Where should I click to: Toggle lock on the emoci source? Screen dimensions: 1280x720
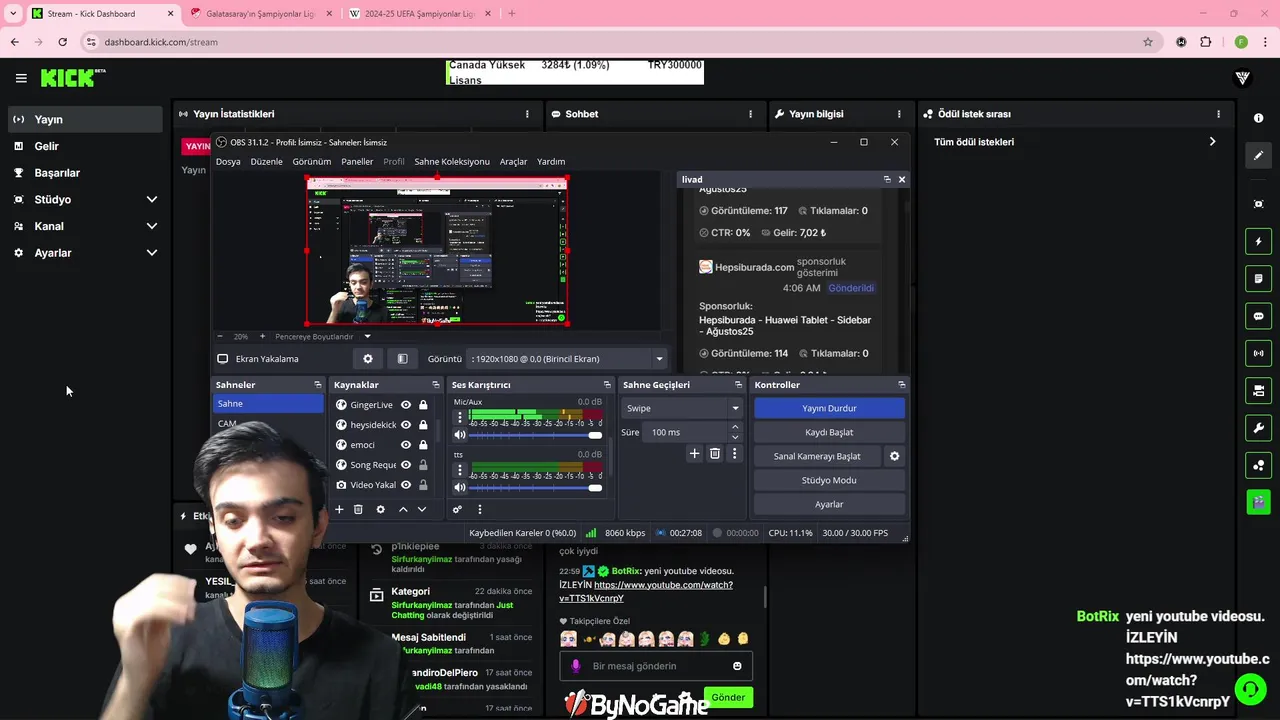click(423, 445)
